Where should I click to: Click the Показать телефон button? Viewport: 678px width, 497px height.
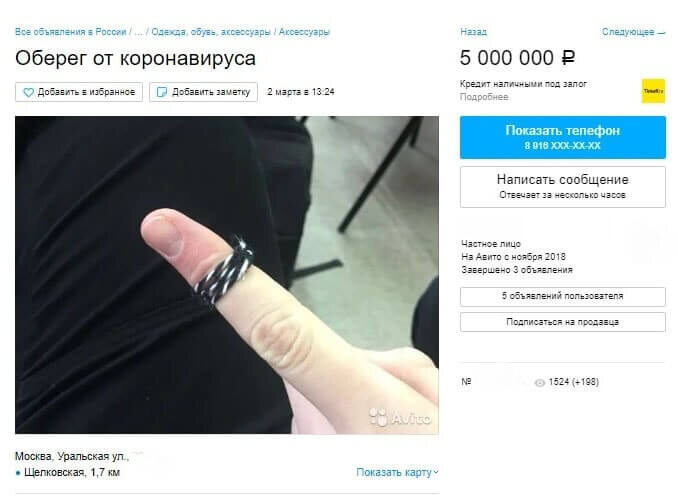point(563,137)
